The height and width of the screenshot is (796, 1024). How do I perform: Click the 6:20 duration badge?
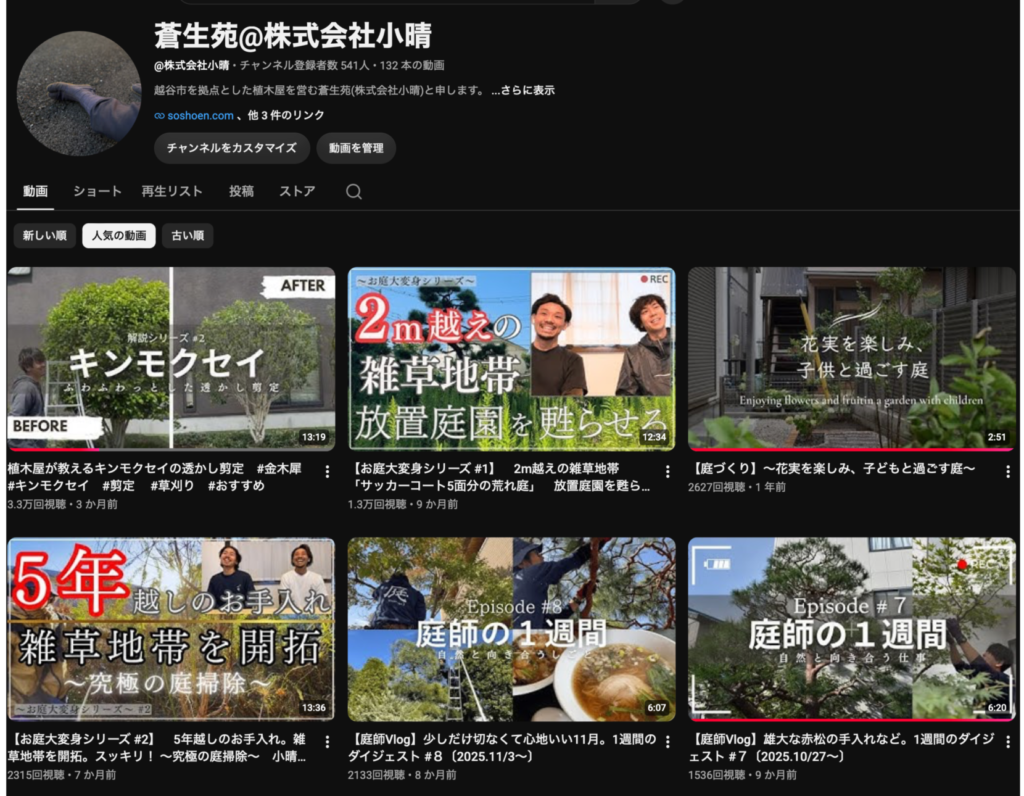(997, 707)
